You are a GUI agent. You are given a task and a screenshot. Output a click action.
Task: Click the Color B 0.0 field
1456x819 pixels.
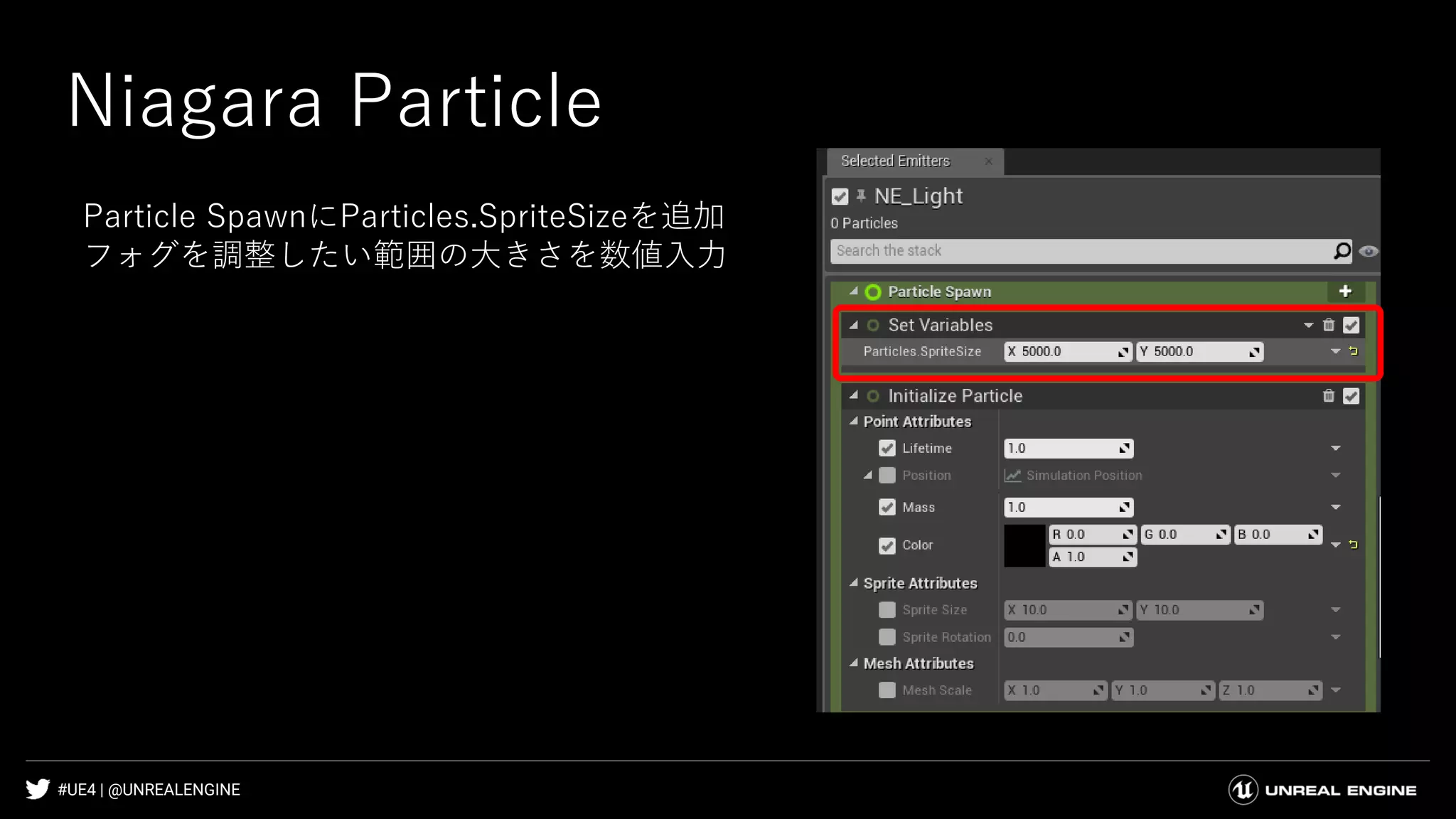[1278, 534]
